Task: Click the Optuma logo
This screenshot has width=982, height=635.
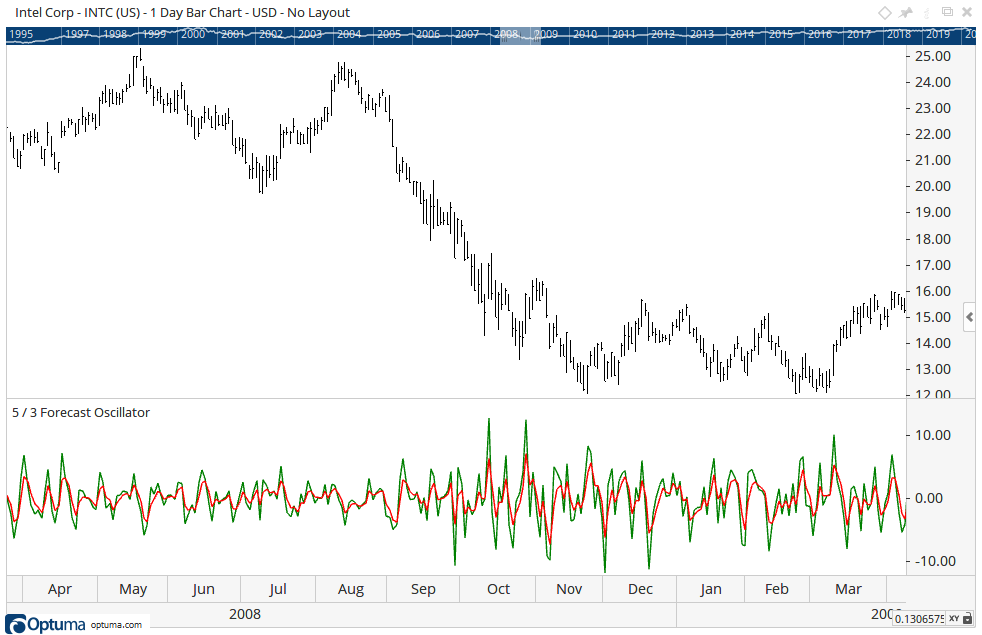Action: coord(45,624)
